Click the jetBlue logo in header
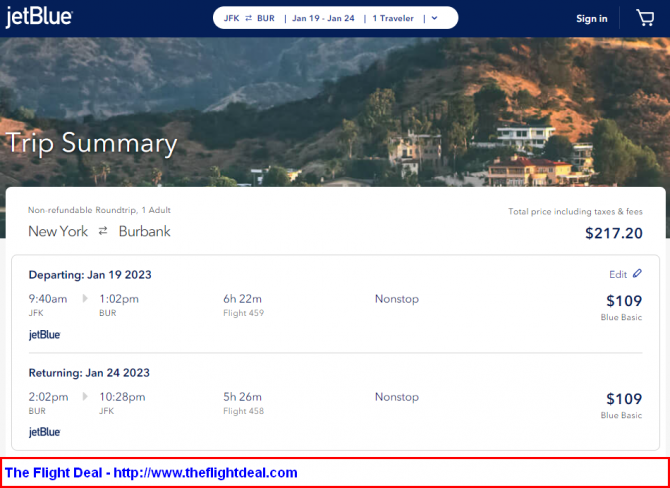Screen dimensions: 670x488 pyautogui.click(x=39, y=18)
